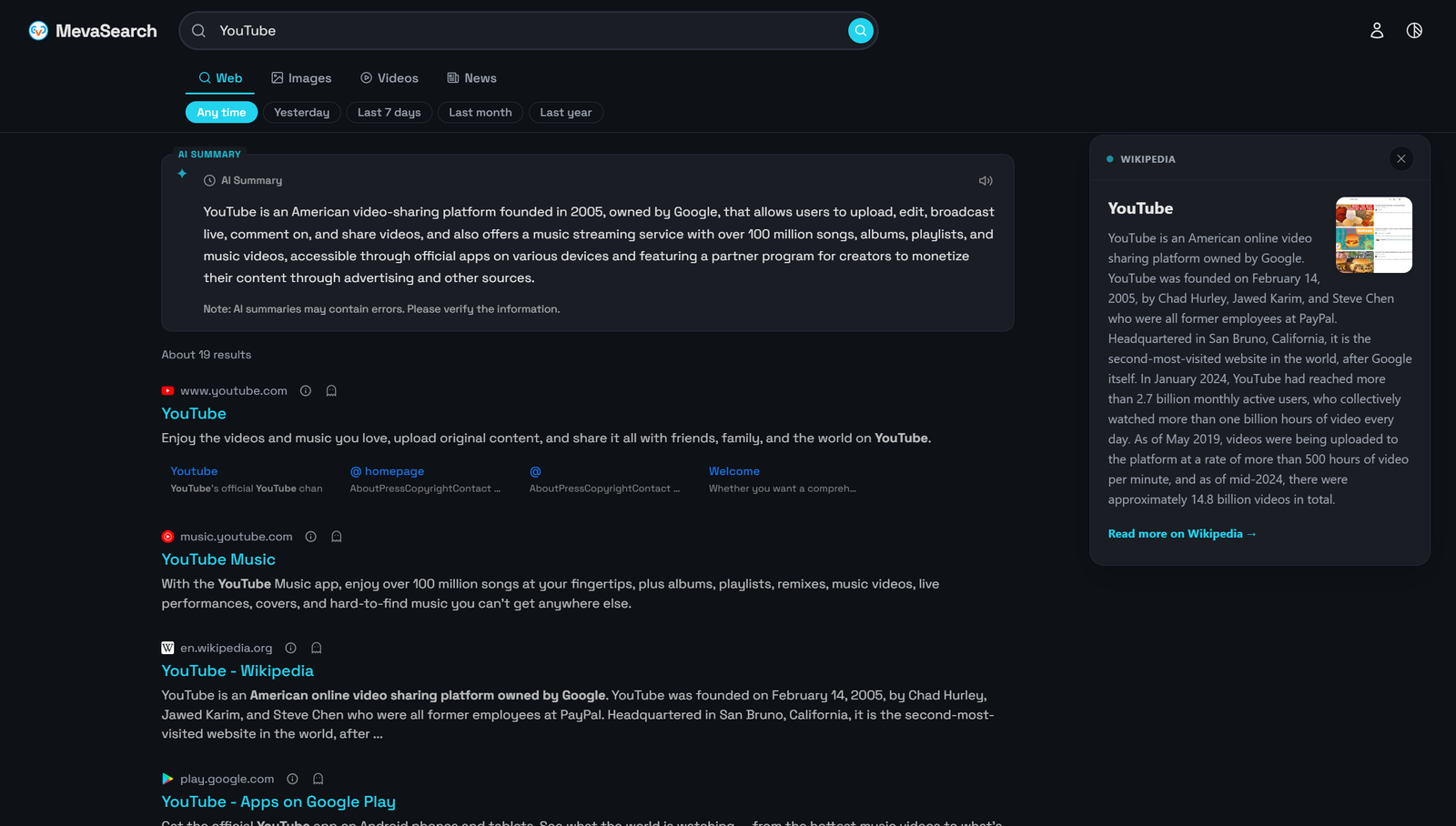This screenshot has width=1456, height=826.
Task: Click Read more on Wikipedia link
Action: tap(1182, 534)
